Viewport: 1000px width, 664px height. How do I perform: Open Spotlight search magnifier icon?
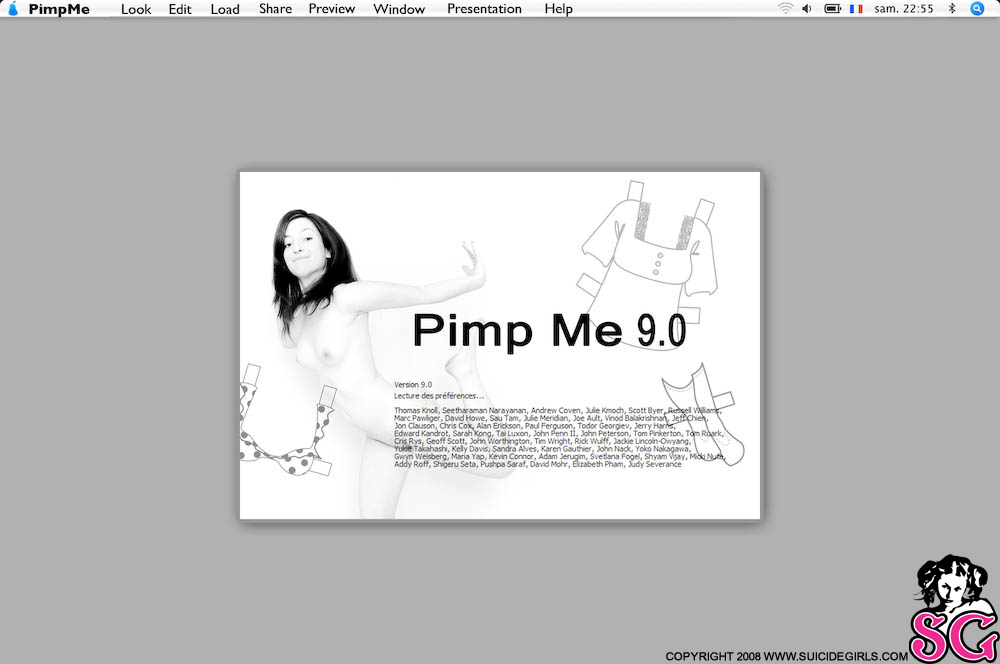(977, 8)
